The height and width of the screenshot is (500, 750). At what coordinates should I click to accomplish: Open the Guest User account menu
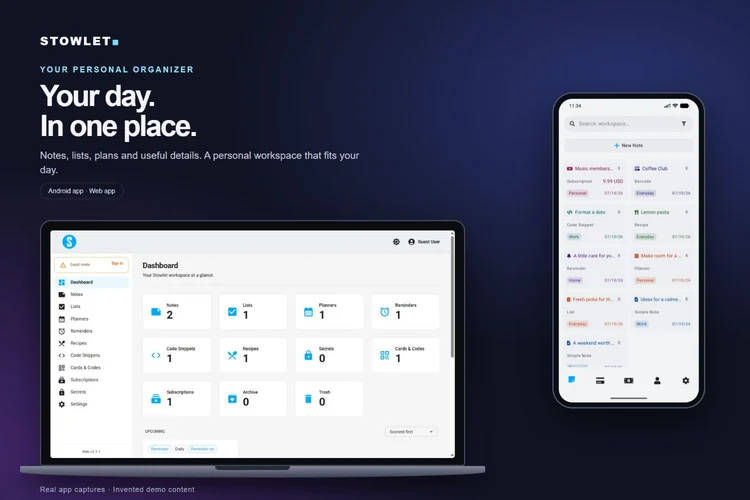(424, 242)
